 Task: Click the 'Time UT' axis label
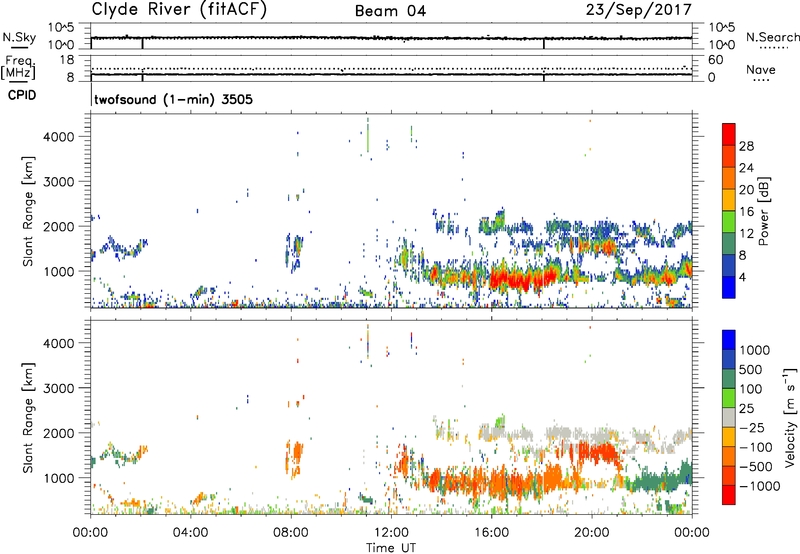click(391, 547)
